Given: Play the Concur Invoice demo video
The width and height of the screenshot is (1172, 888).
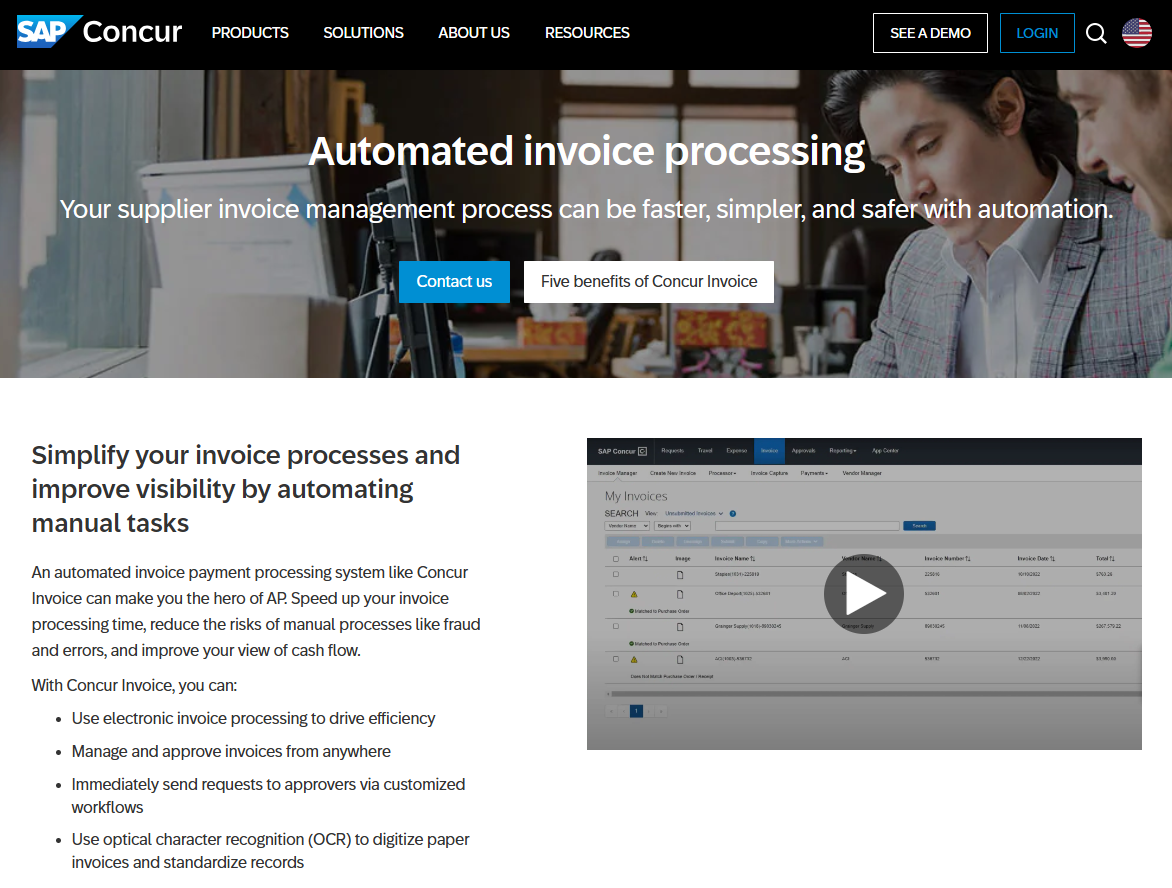Looking at the screenshot, I should [x=863, y=593].
